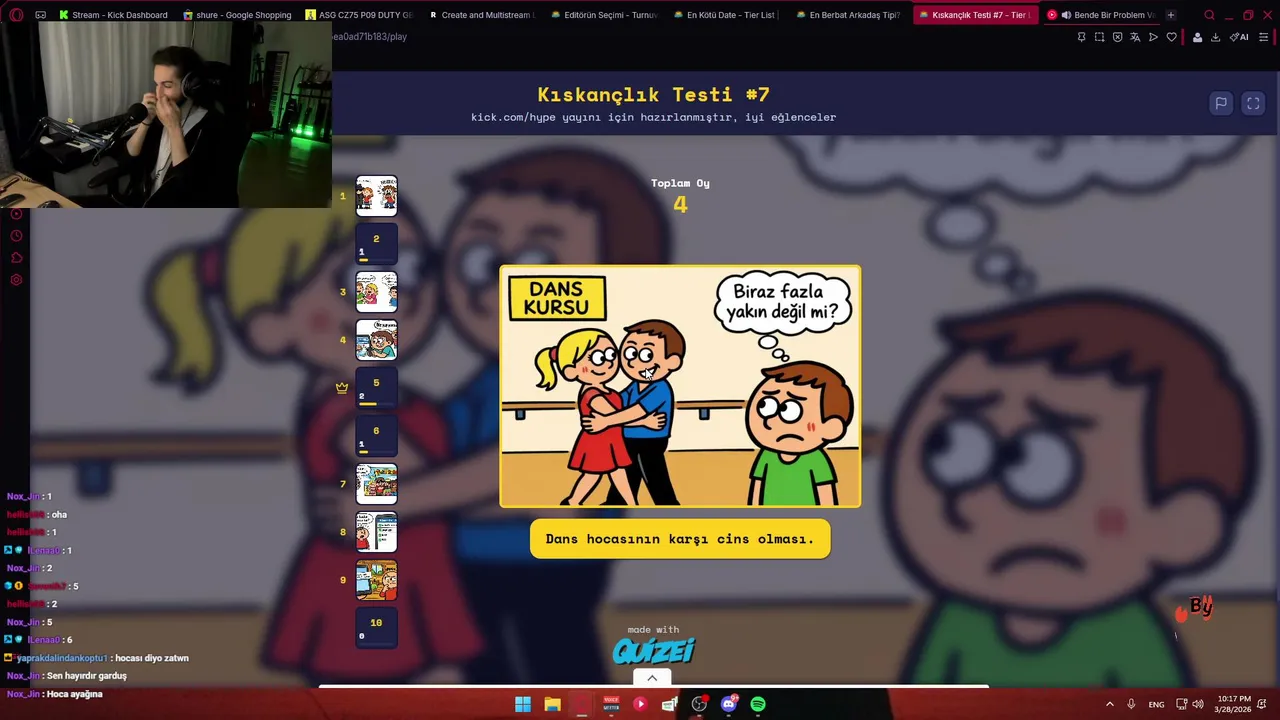Toggle the quiz fullscreen icon
Viewport: 1280px width, 720px height.
tap(1253, 103)
